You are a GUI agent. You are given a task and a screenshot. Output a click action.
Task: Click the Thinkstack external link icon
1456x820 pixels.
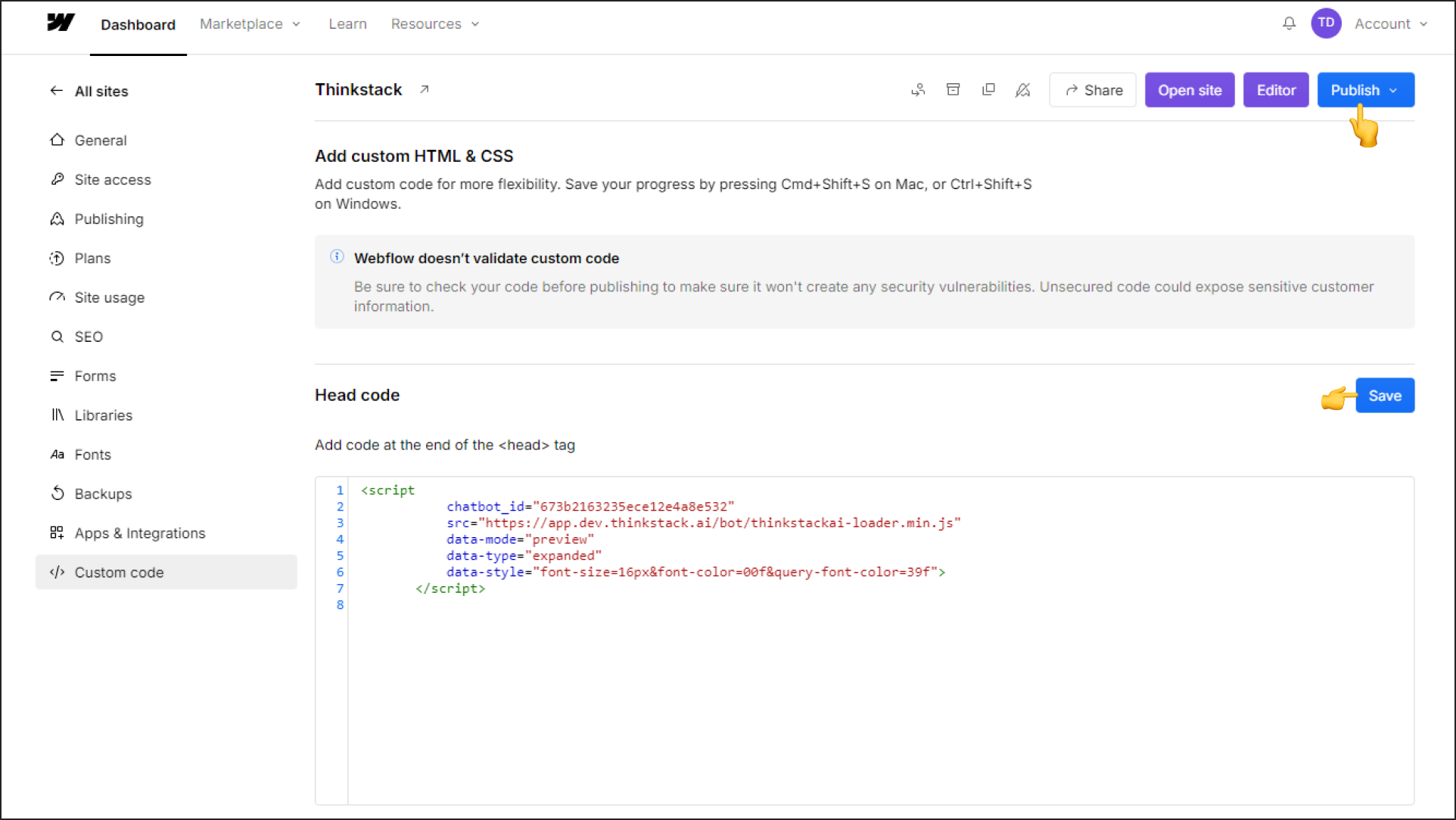(423, 89)
